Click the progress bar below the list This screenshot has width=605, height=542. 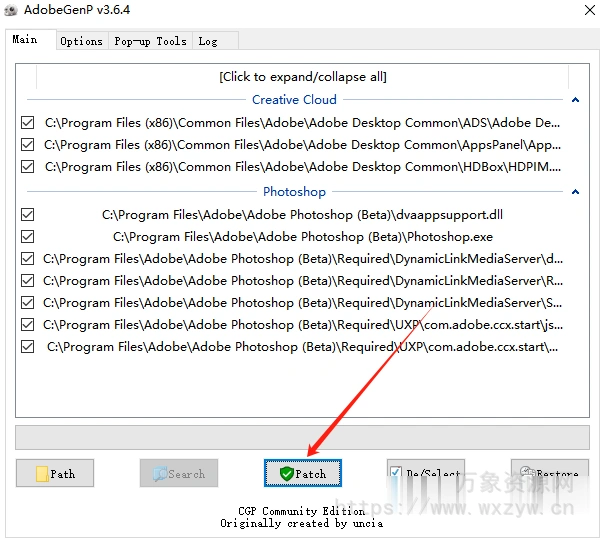pyautogui.click(x=302, y=437)
